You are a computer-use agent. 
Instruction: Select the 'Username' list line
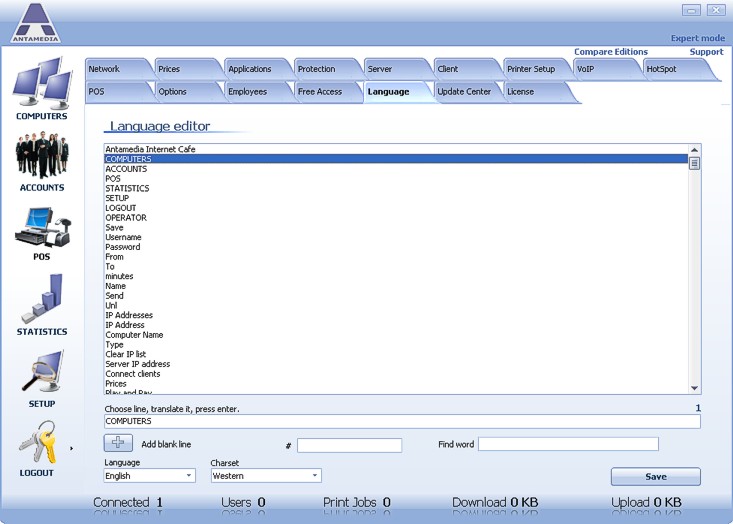[396, 237]
